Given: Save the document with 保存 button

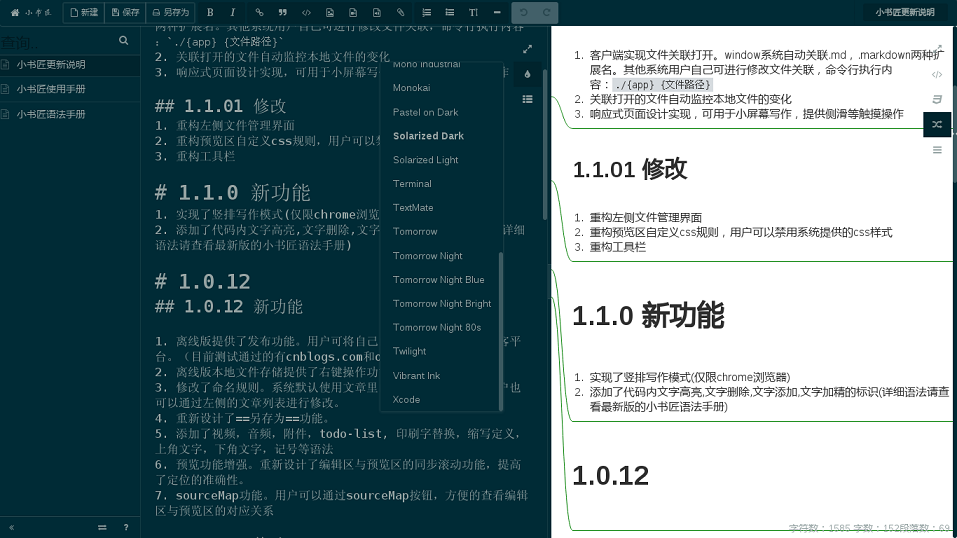Looking at the screenshot, I should [126, 12].
